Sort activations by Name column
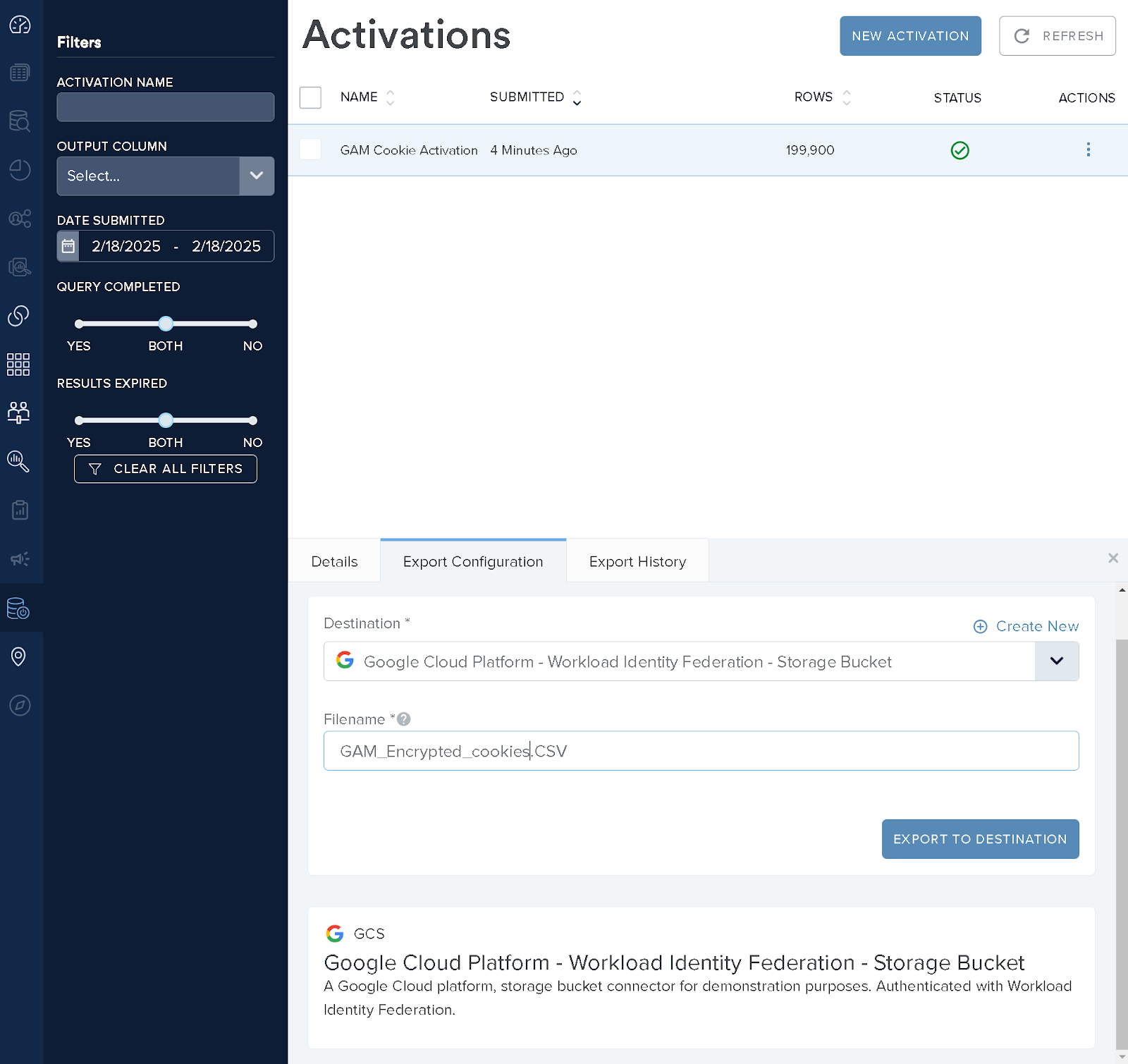The height and width of the screenshot is (1064, 1128). 390,97
